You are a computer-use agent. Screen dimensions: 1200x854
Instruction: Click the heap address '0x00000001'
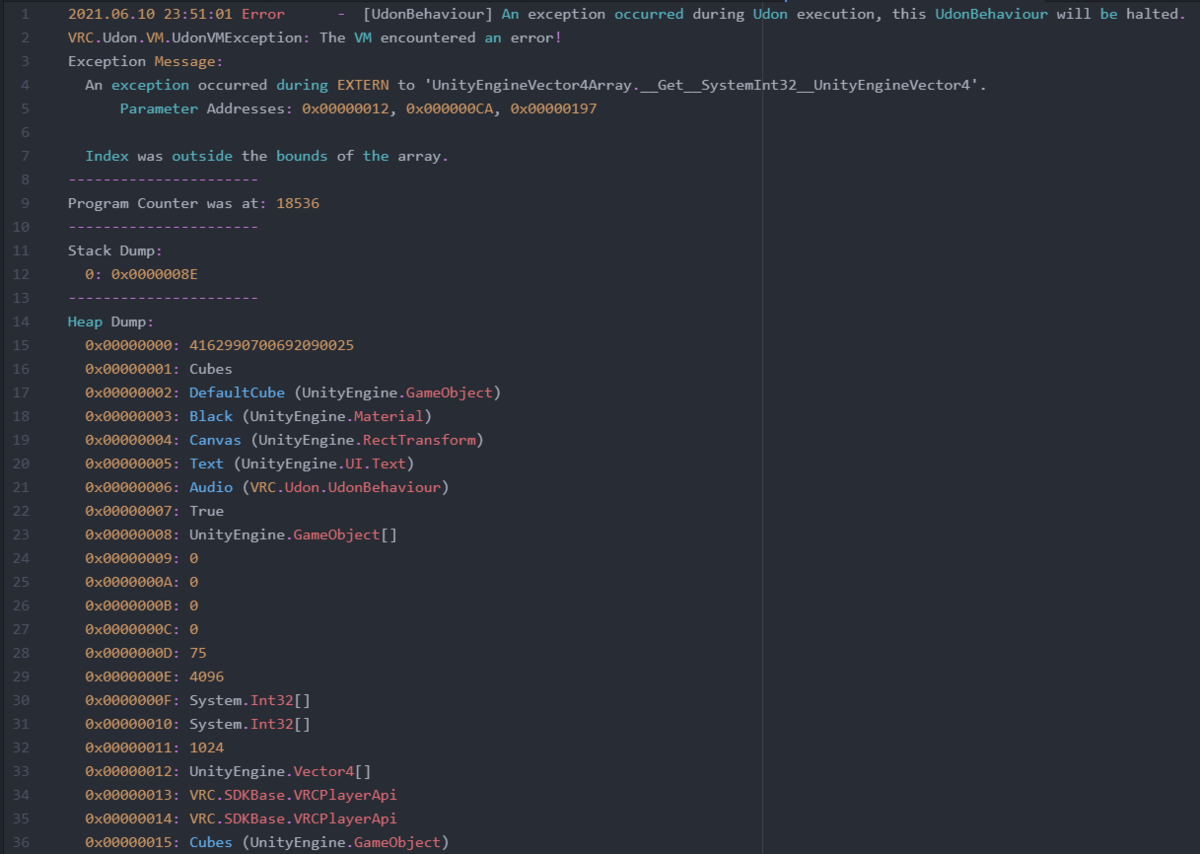click(128, 369)
